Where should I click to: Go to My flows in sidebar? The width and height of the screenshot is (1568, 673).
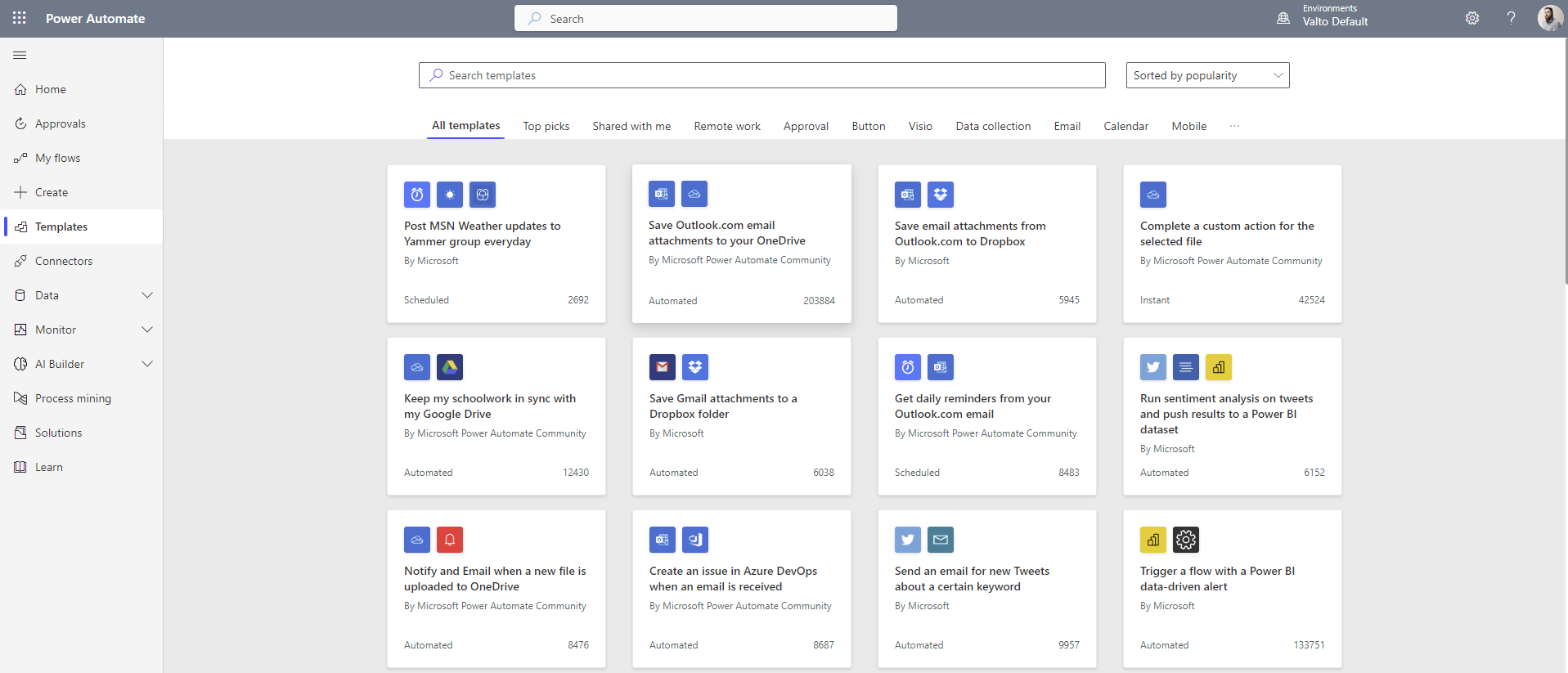point(57,158)
